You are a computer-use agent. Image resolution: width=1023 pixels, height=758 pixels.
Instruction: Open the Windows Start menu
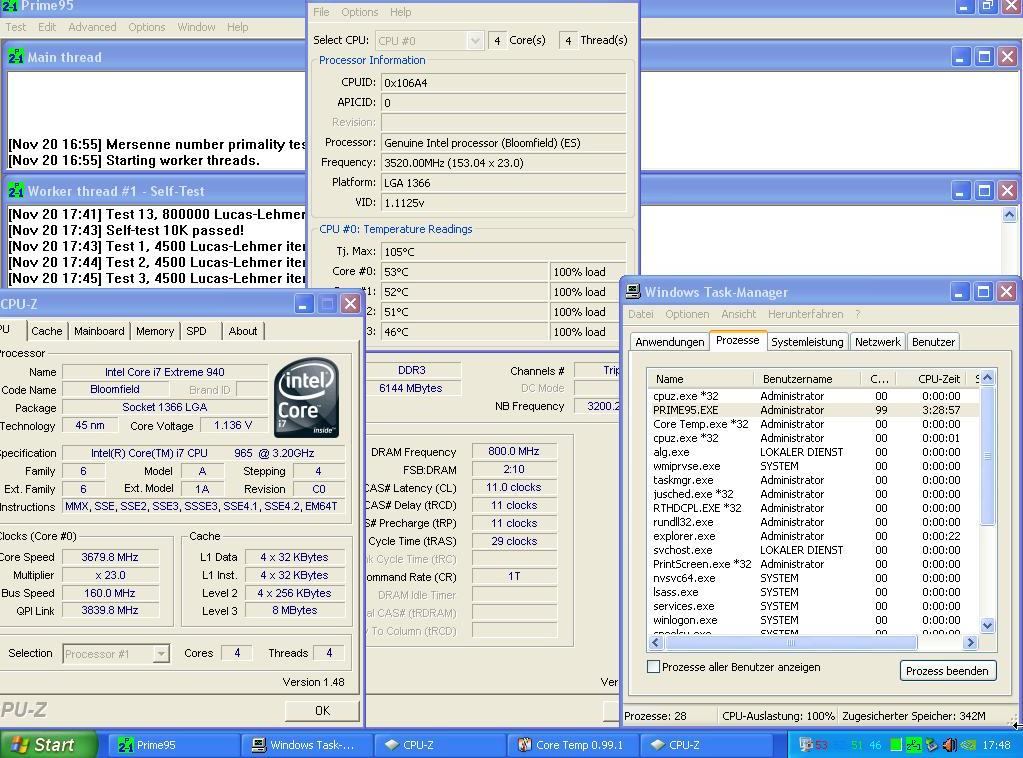(x=48, y=745)
